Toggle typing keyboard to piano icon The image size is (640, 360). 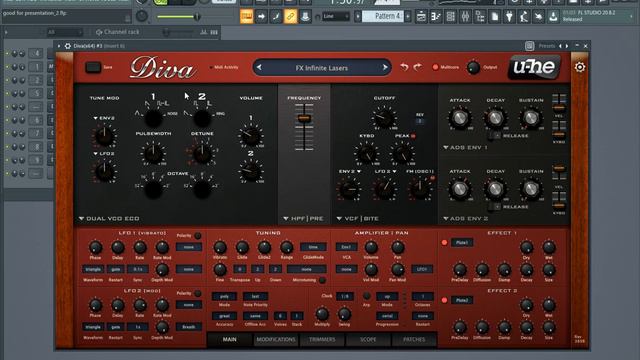click(247, 17)
